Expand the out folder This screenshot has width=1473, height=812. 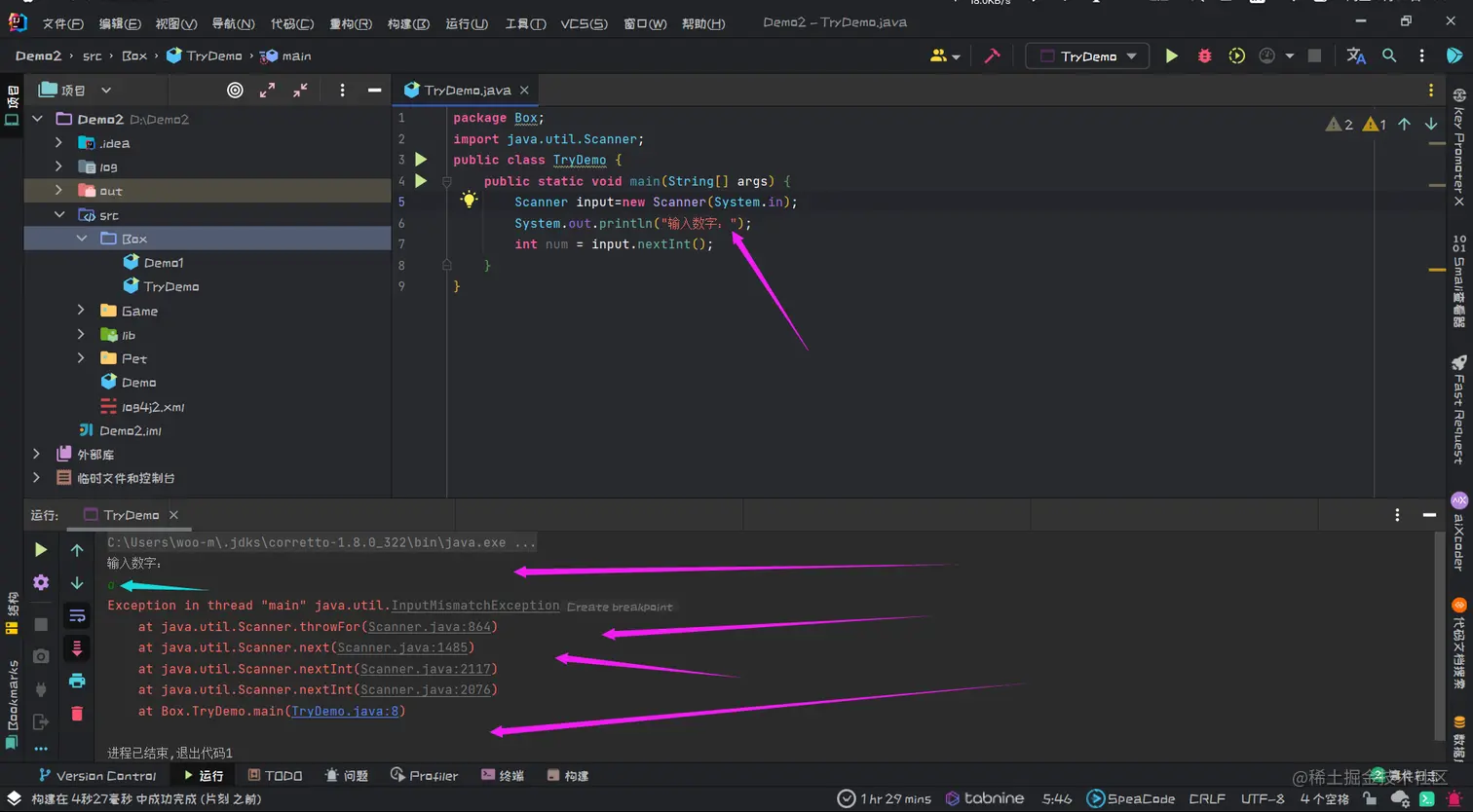(58, 191)
